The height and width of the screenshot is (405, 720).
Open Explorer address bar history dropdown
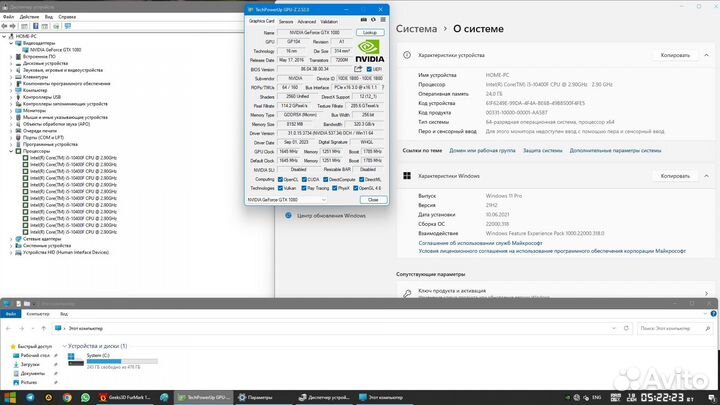[x=614, y=329]
